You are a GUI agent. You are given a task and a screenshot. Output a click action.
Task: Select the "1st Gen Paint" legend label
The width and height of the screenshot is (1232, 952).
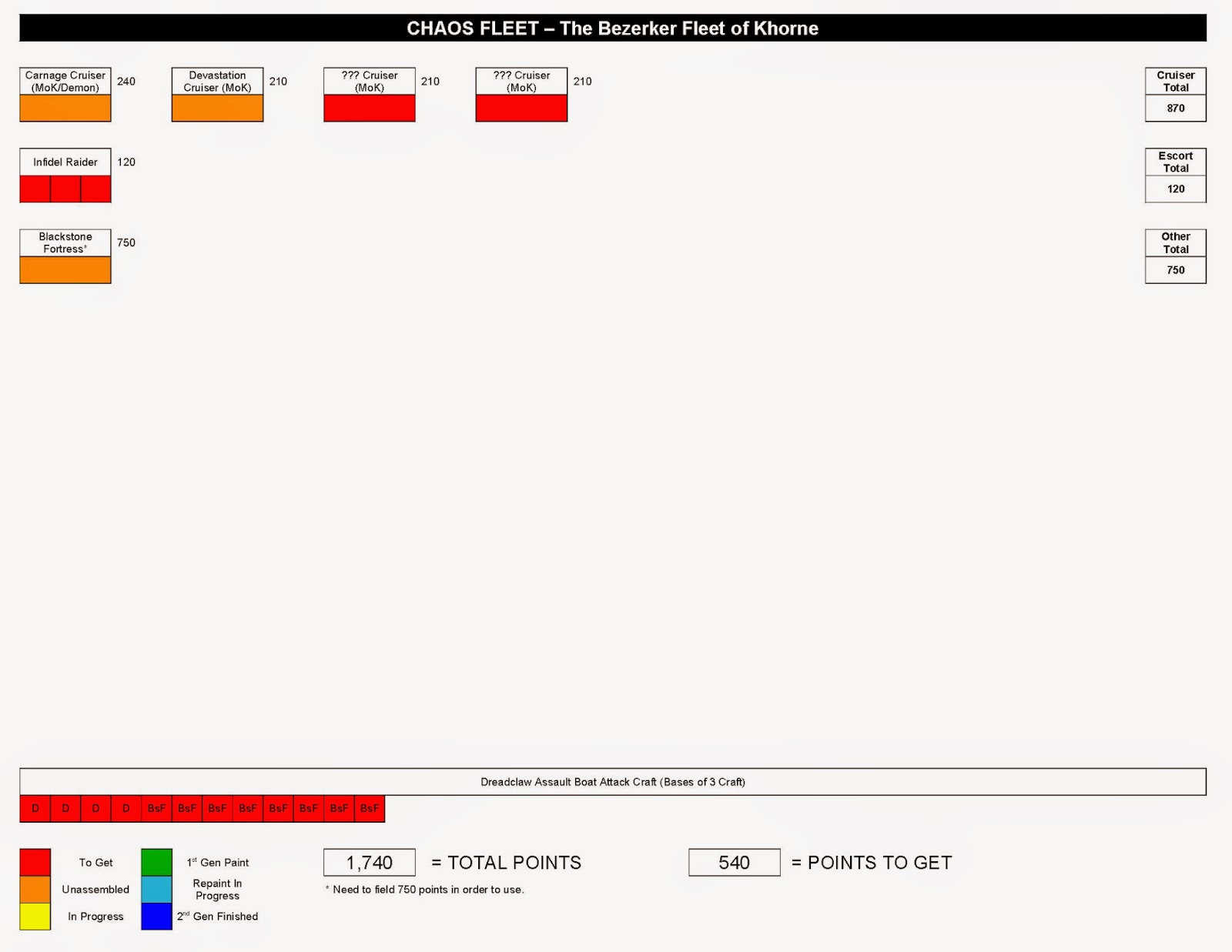(x=218, y=863)
